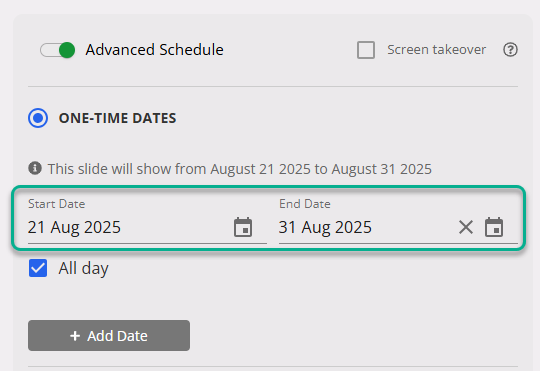Click the slide date range info message
540x371 pixels.
pyautogui.click(x=240, y=169)
